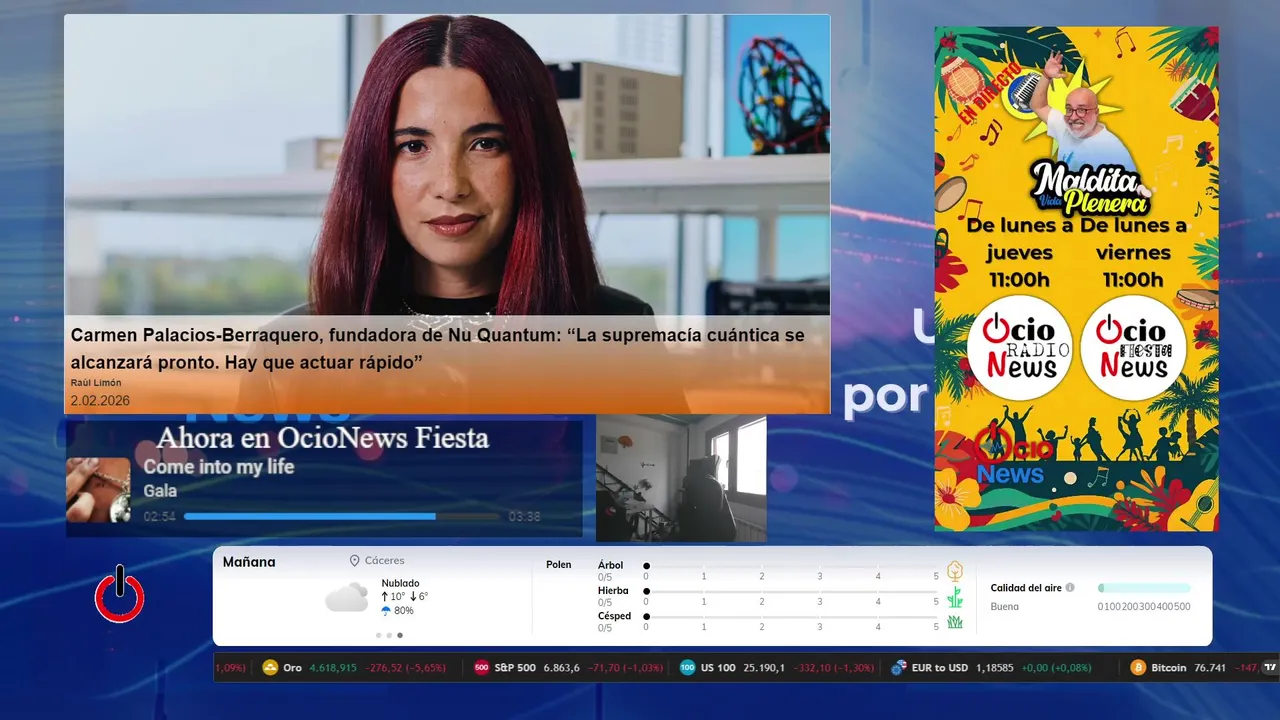Click the EN DIRECTO label on the poster
The width and height of the screenshot is (1280, 720).
pyautogui.click(x=989, y=94)
